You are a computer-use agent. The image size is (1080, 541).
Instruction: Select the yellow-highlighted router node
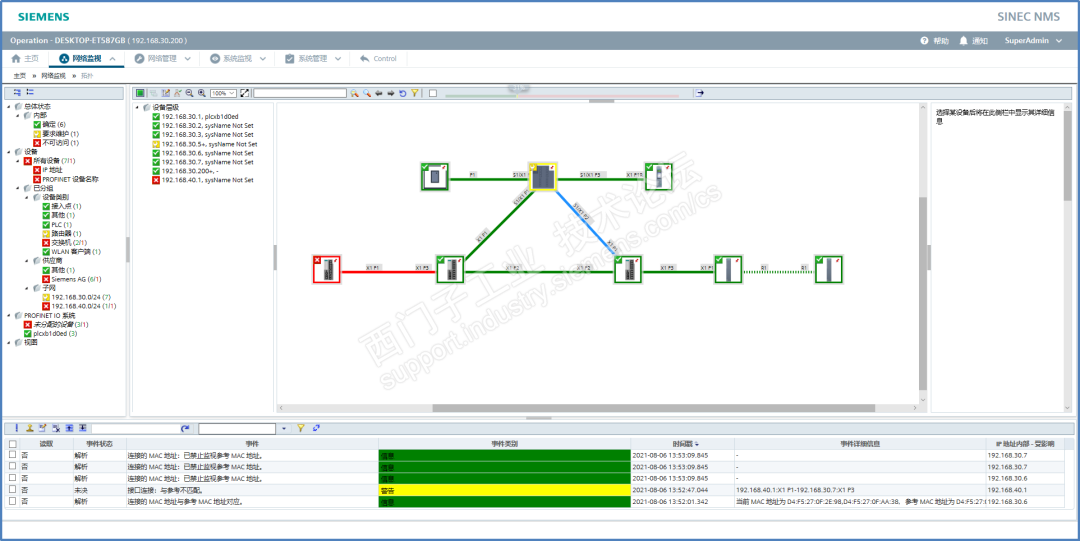(543, 176)
